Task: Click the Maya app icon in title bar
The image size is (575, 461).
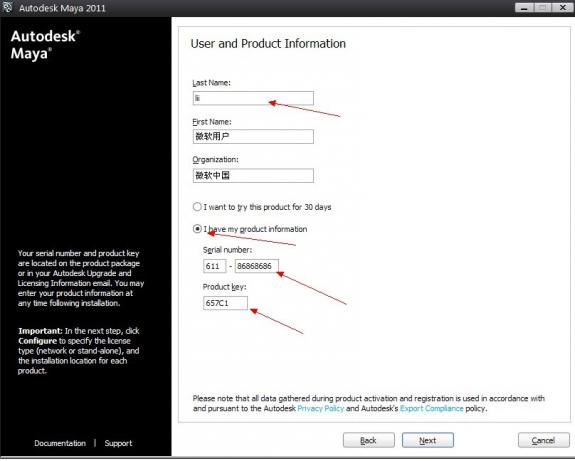Action: tap(7, 7)
